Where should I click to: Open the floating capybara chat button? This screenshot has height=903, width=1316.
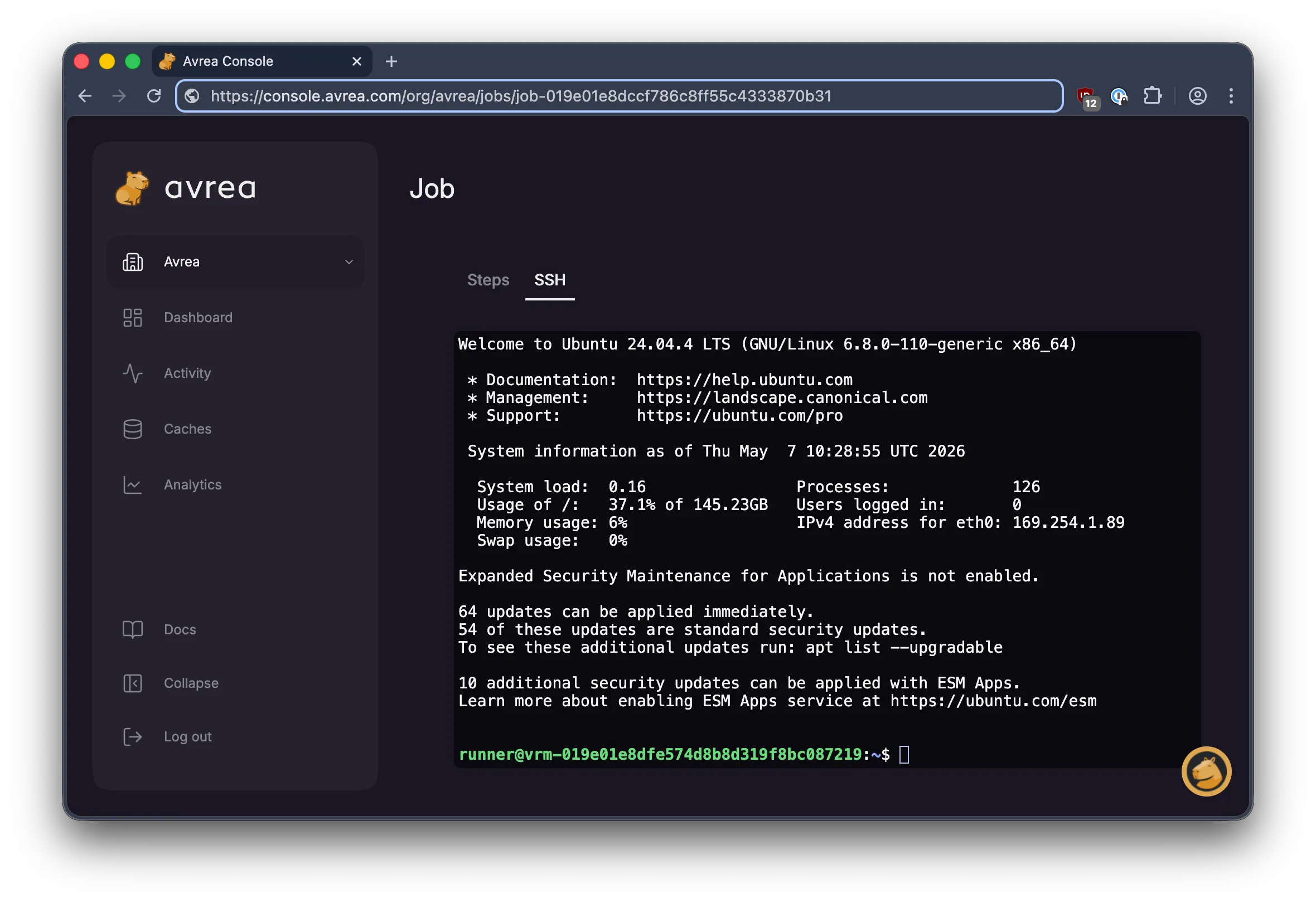pyautogui.click(x=1206, y=771)
